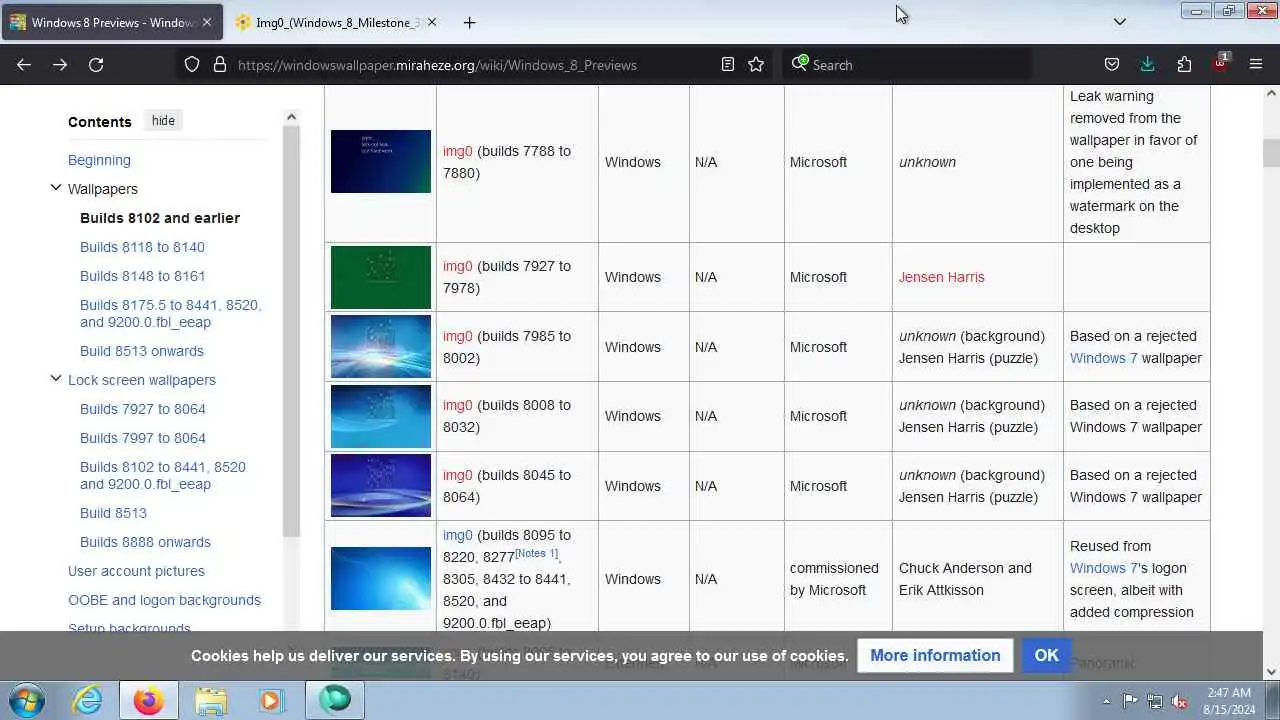Open thumbnail for builds 8045 to 8064

click(381, 486)
